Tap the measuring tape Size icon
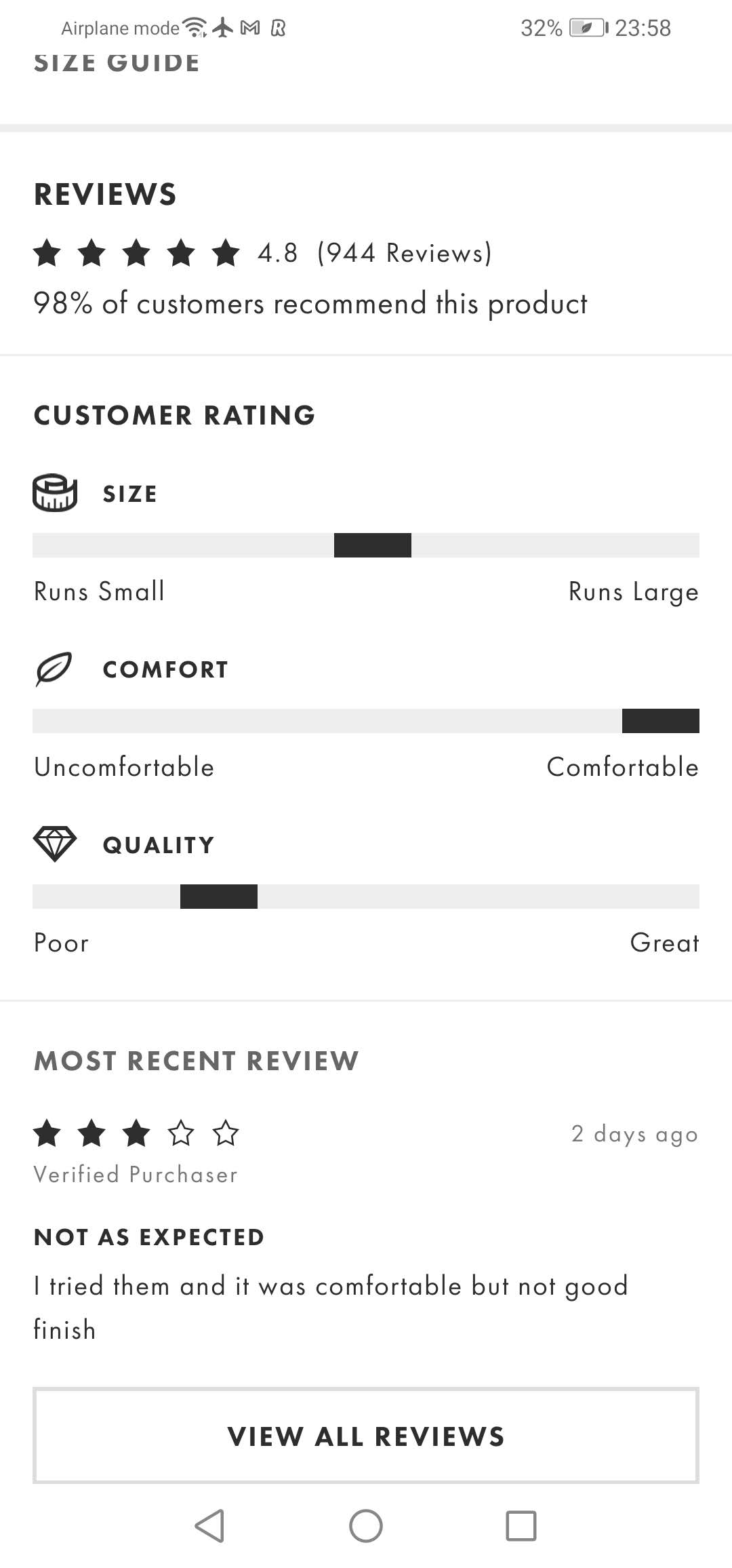 (x=55, y=493)
